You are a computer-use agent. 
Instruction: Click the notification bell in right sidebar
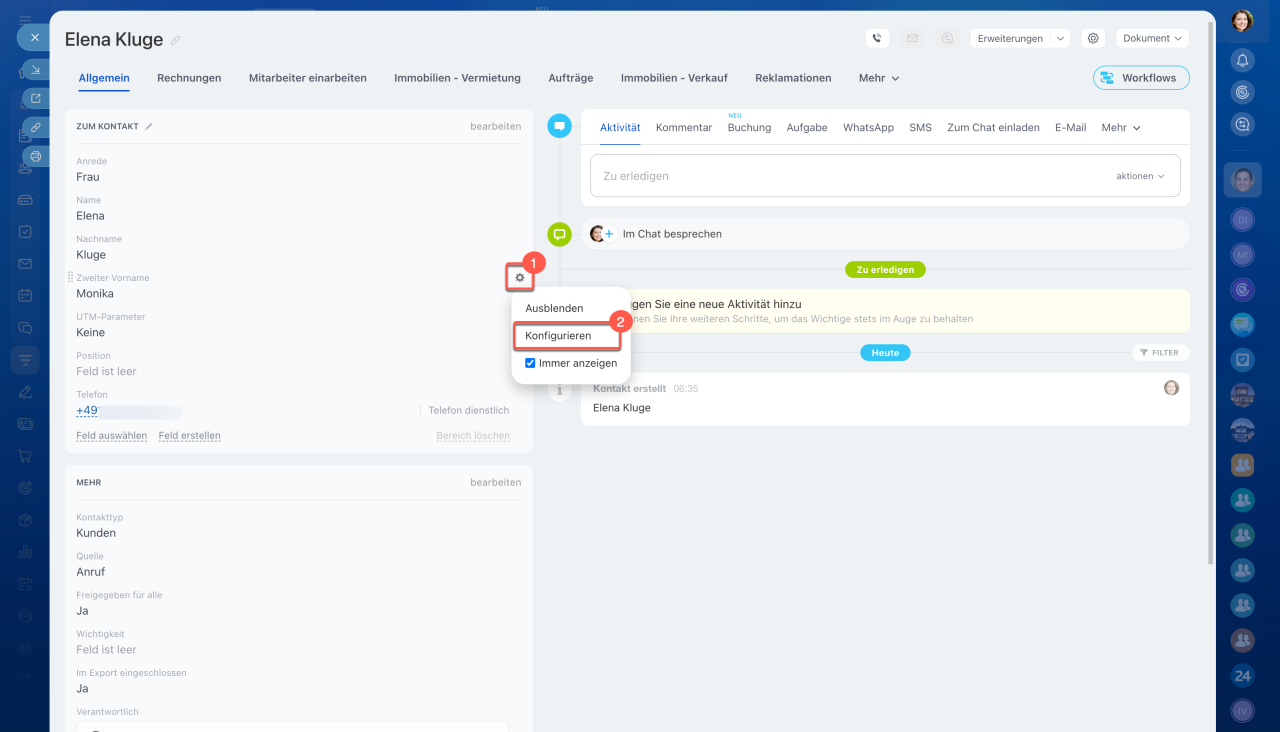pos(1242,59)
